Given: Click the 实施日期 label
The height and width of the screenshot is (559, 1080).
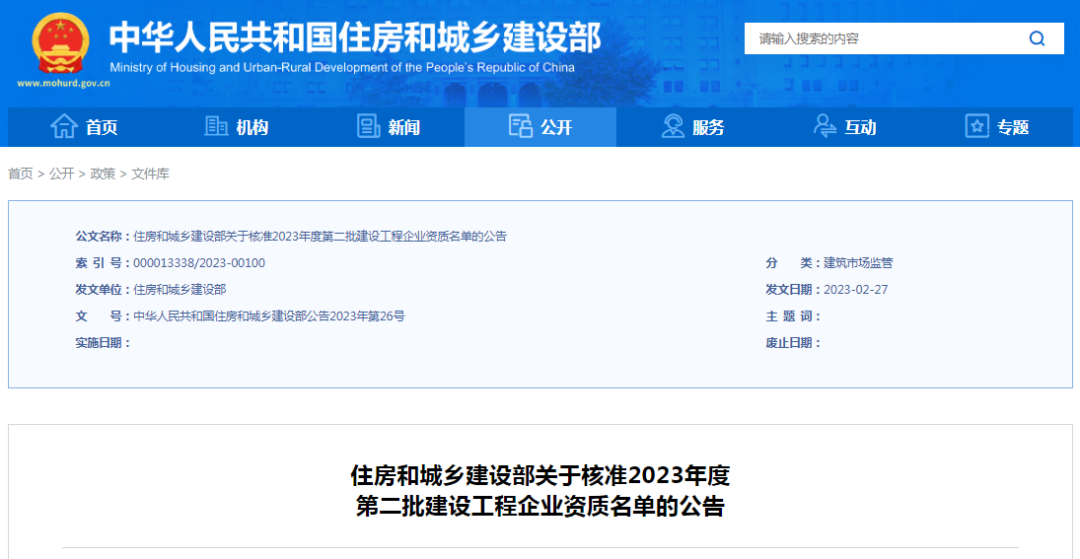Looking at the screenshot, I should pos(101,343).
